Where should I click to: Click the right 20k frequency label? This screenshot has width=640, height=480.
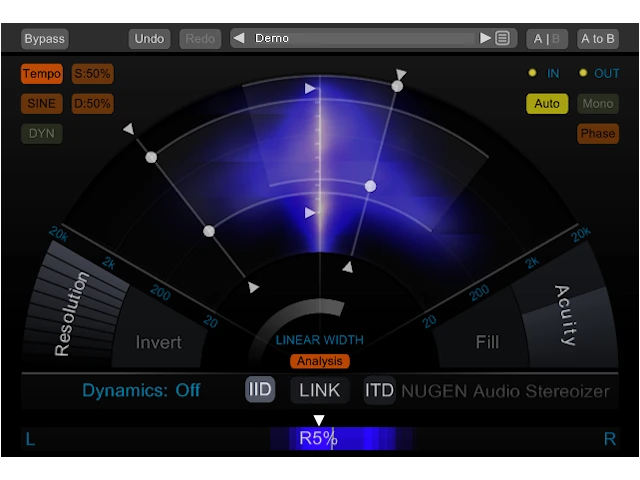581,234
